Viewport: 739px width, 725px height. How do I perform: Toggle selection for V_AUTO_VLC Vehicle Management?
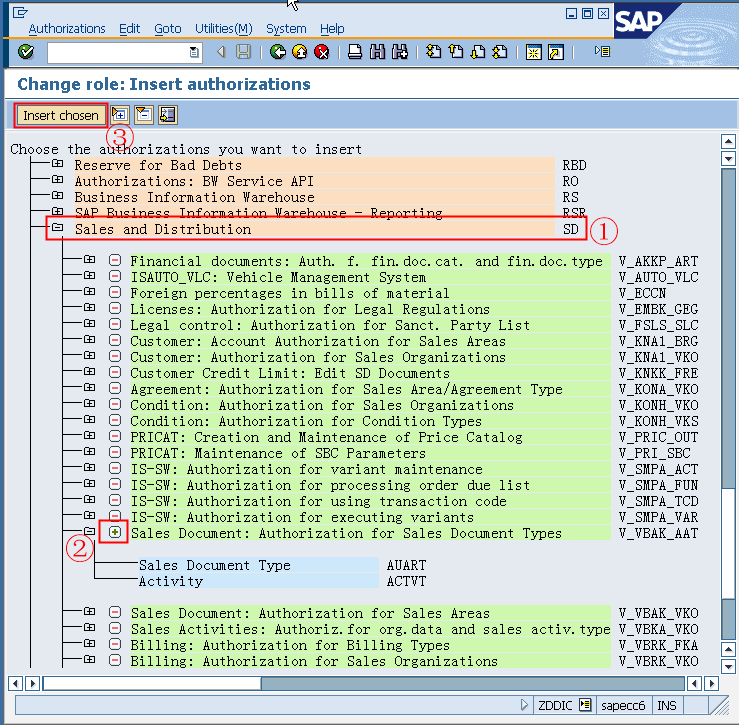tap(115, 276)
